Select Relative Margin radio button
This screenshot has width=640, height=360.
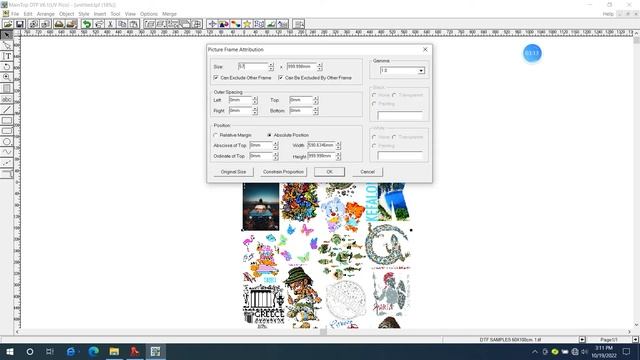(216, 135)
